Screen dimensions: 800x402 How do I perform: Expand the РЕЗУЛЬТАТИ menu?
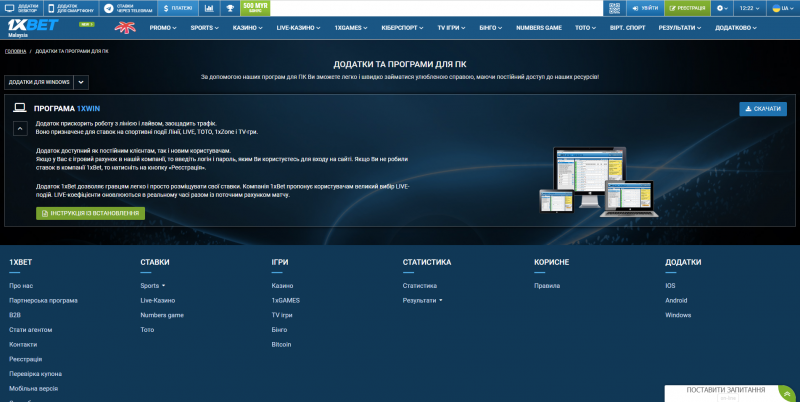[x=680, y=28]
